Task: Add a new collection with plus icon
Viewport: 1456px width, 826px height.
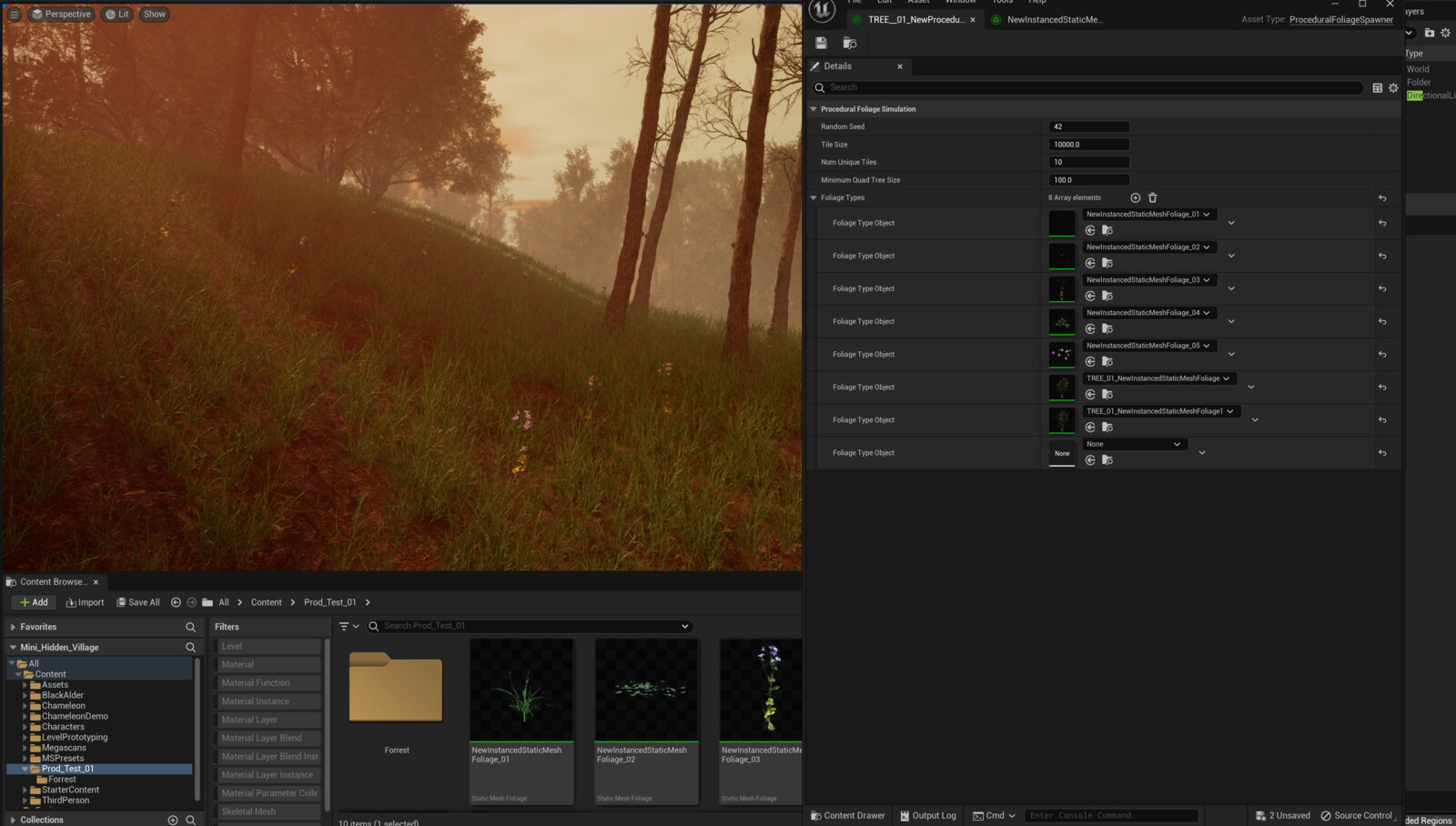Action: pyautogui.click(x=173, y=820)
